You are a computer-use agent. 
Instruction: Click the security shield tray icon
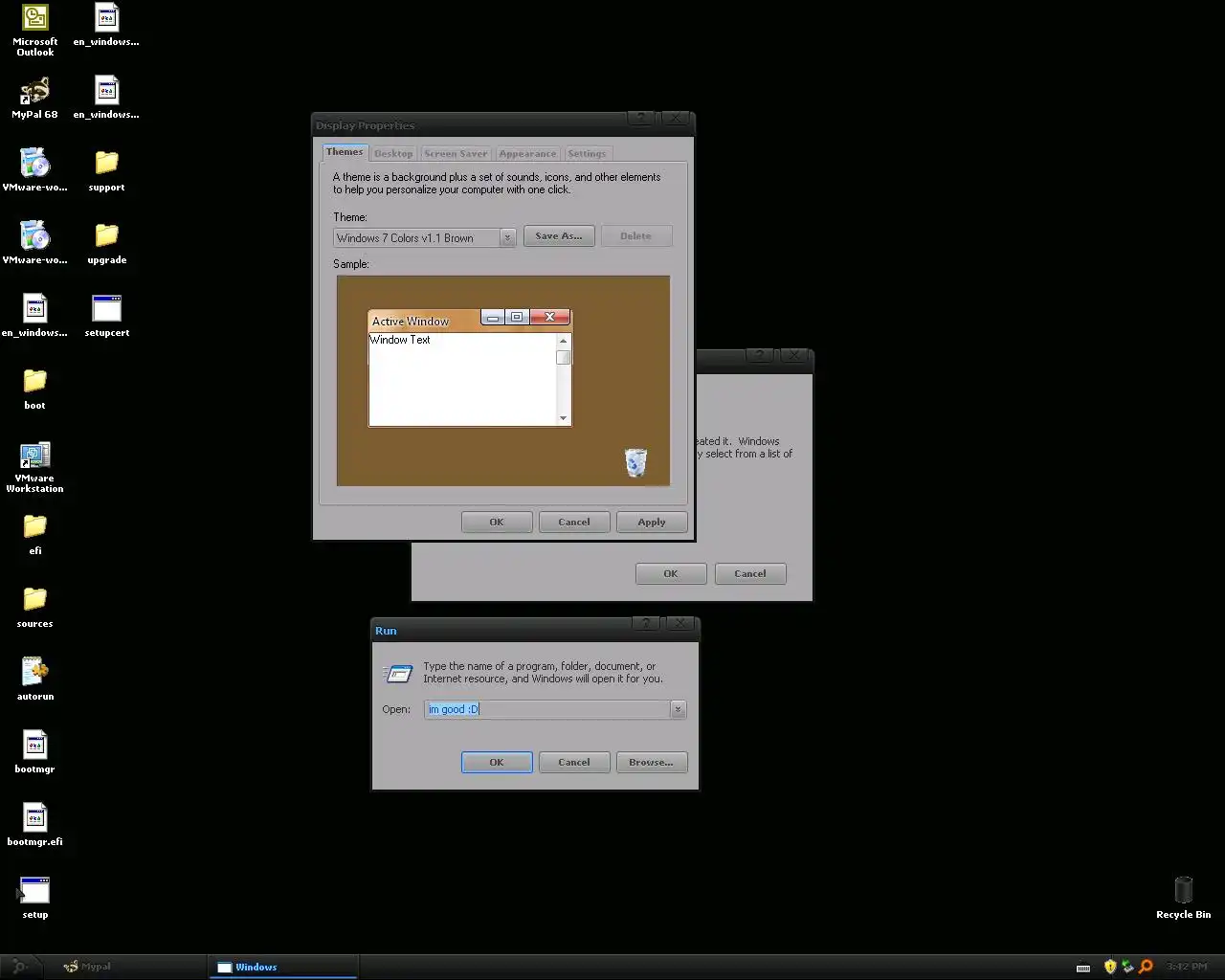click(x=1110, y=967)
